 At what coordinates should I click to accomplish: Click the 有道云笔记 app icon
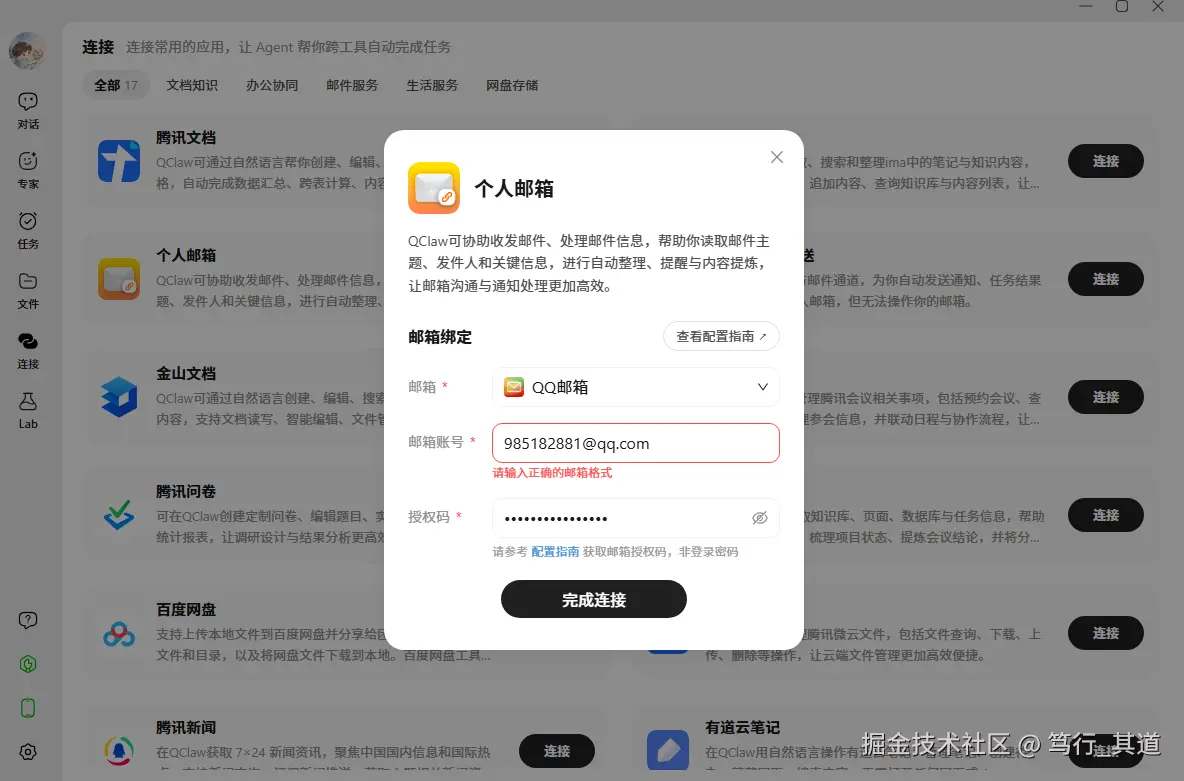pyautogui.click(x=668, y=750)
